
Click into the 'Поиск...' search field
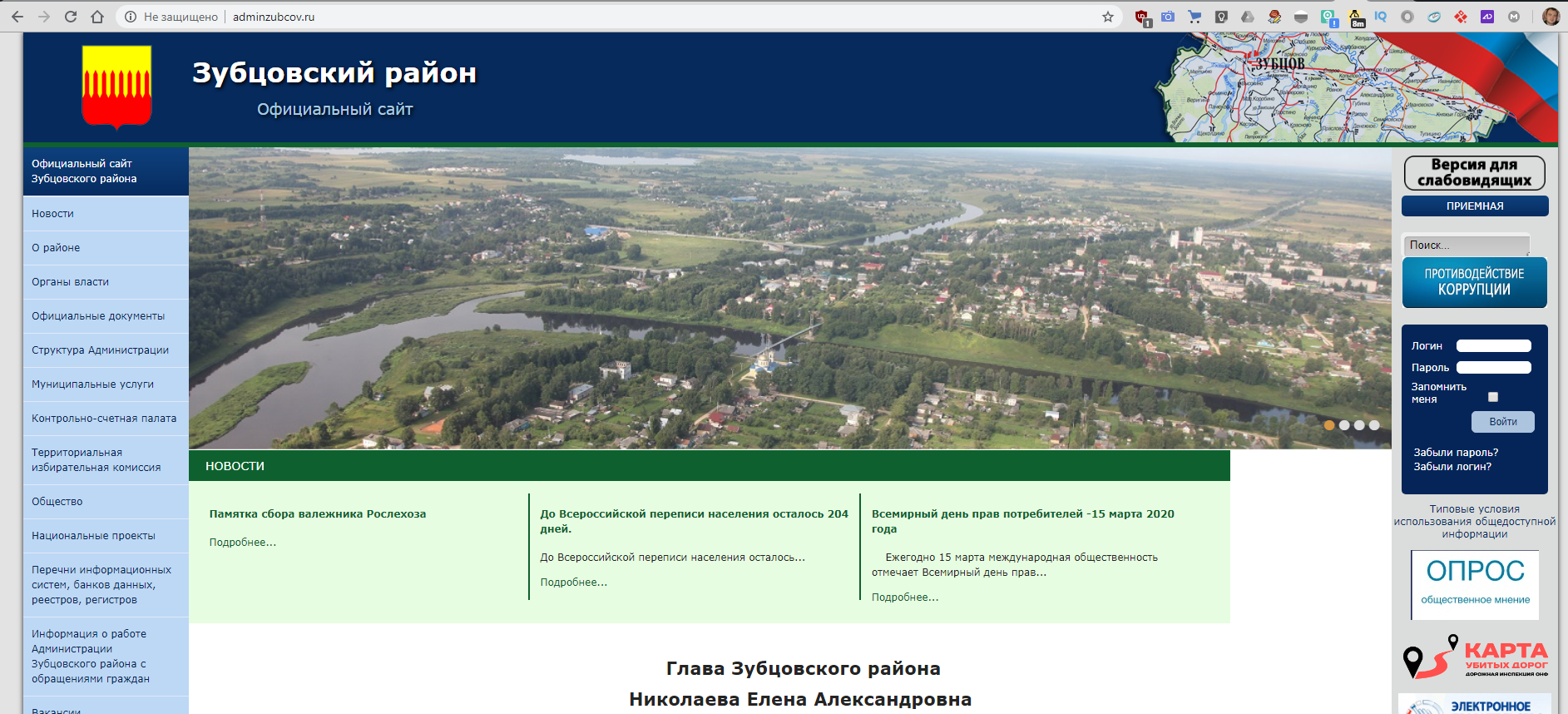tap(1466, 245)
